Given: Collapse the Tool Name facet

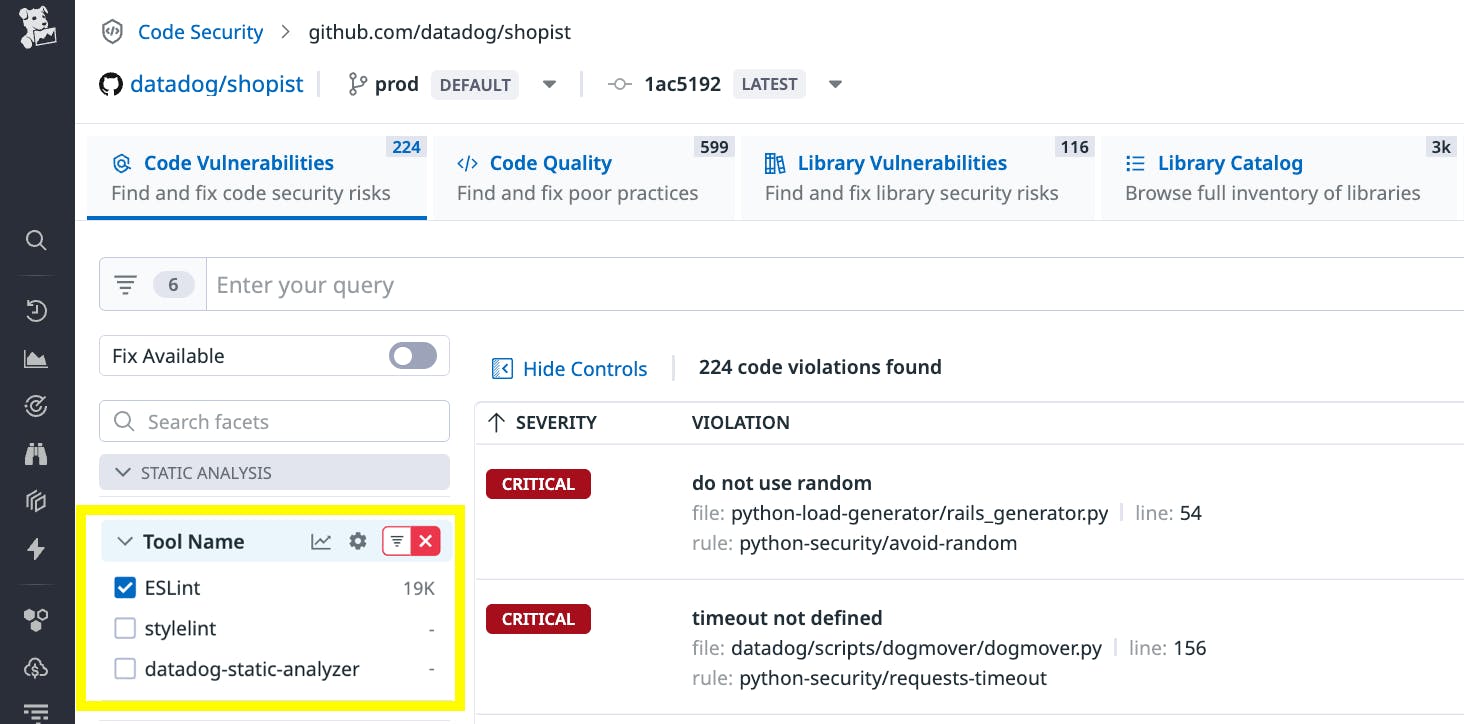Looking at the screenshot, I should [124, 541].
